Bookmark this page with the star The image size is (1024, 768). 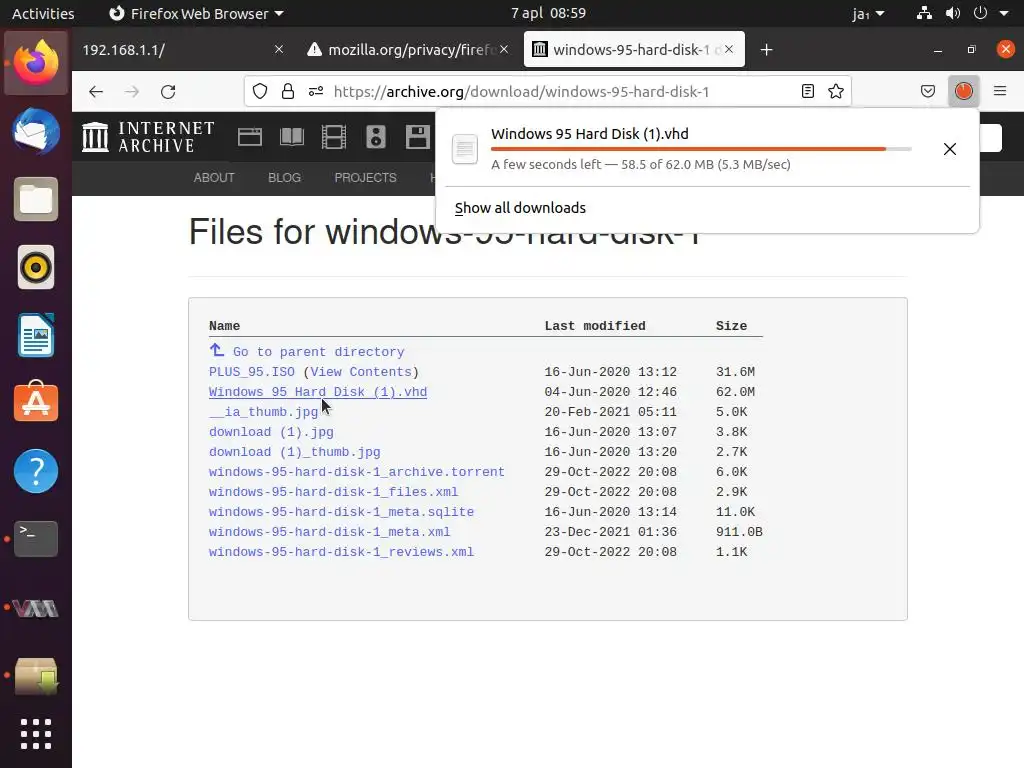click(836, 91)
